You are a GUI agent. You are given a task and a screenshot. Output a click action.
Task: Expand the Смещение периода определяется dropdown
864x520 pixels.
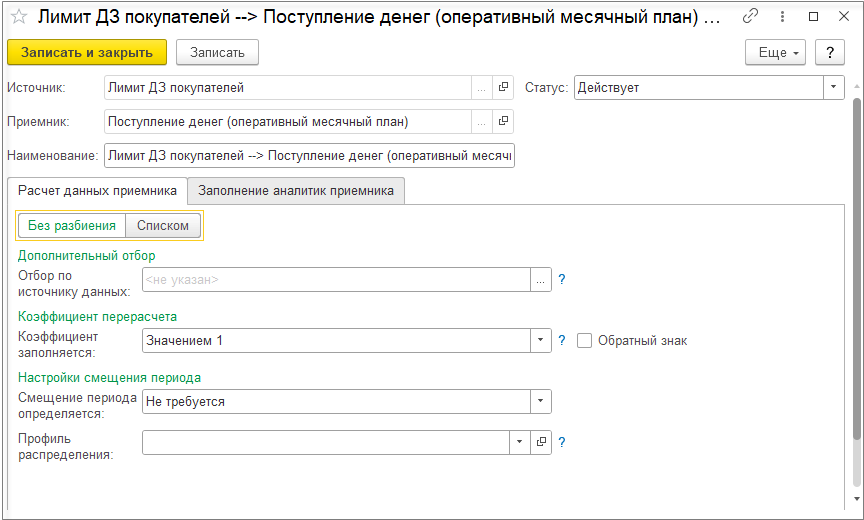pyautogui.click(x=541, y=402)
